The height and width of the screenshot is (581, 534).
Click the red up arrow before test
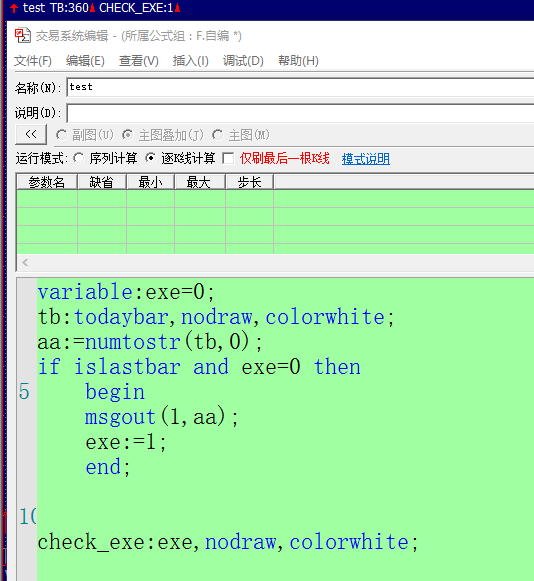pos(14,8)
